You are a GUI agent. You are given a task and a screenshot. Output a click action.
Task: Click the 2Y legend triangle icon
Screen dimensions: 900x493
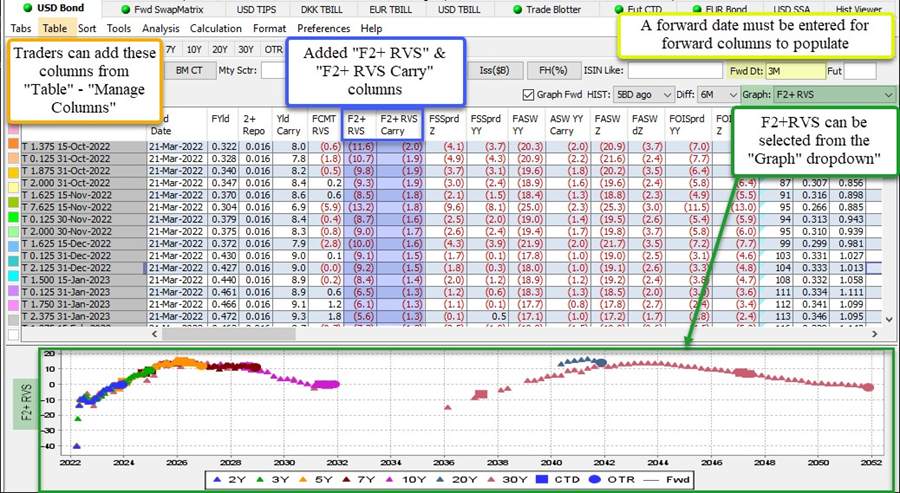[x=216, y=479]
